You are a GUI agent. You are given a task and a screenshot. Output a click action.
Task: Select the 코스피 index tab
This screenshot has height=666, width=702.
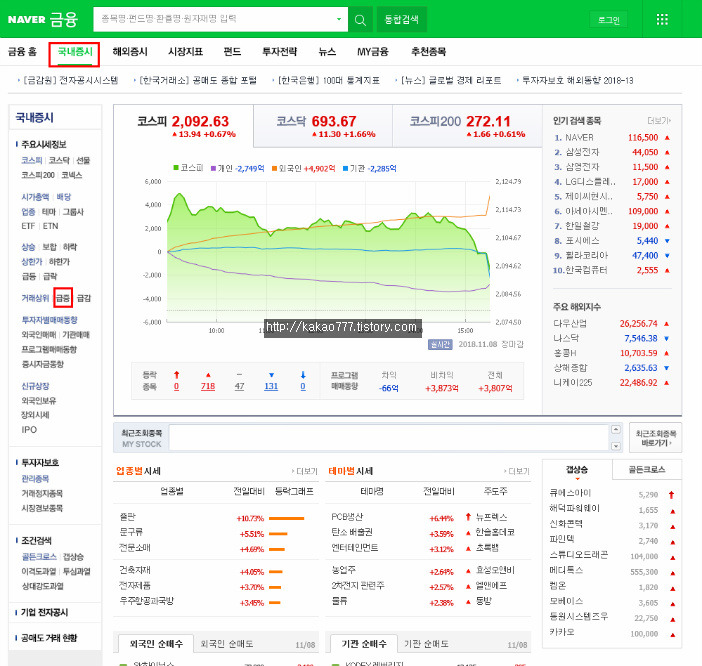[184, 126]
